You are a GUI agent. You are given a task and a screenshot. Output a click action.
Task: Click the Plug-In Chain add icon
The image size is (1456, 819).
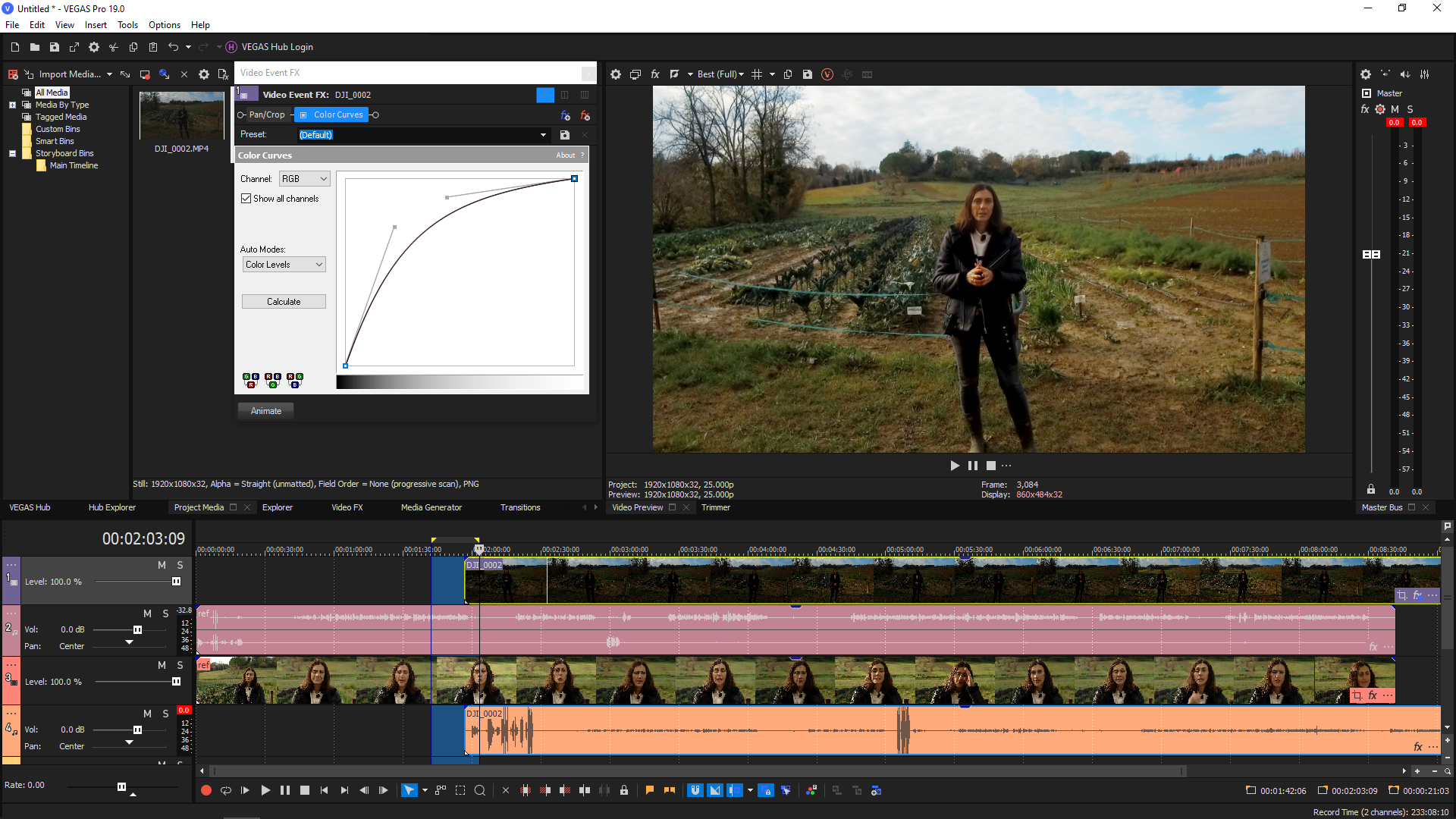[x=565, y=115]
